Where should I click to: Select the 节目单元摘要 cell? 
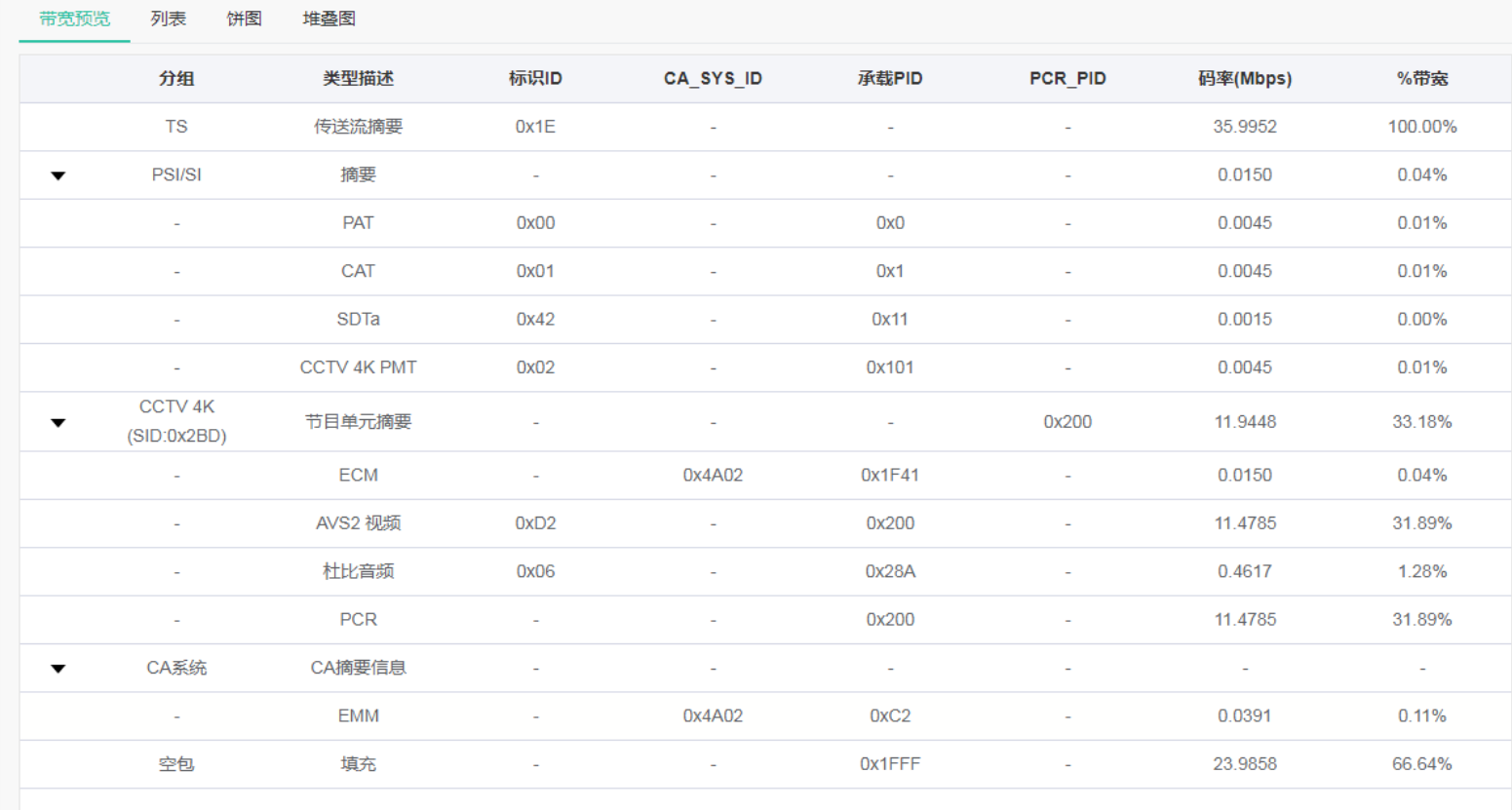[359, 422]
